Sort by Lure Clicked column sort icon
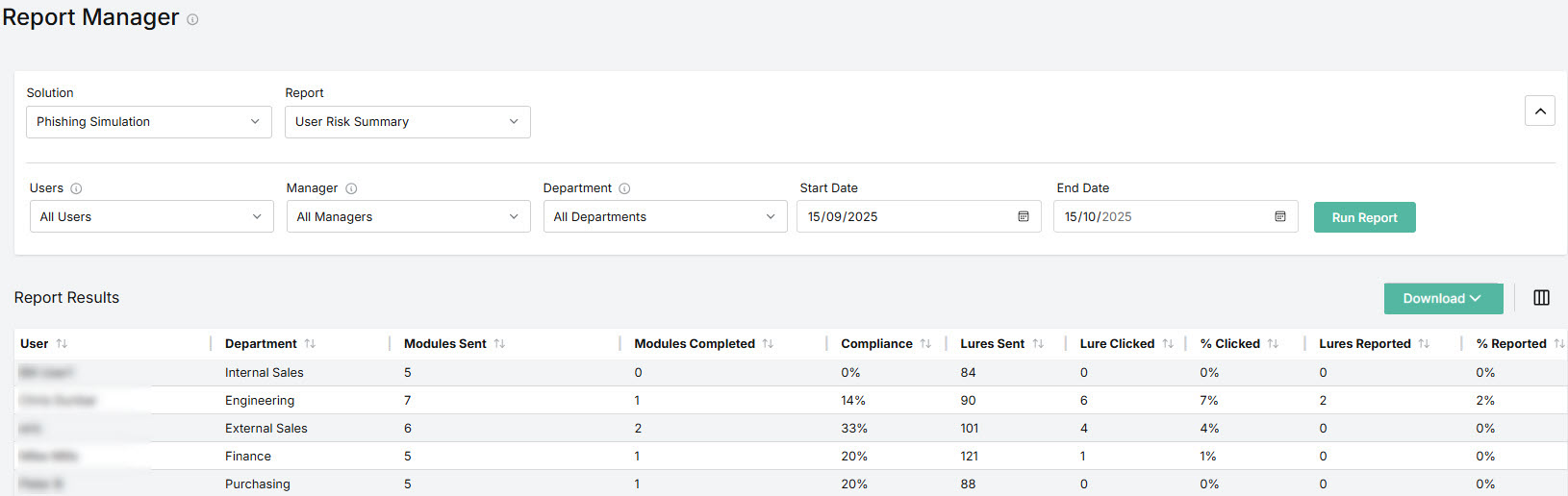This screenshot has height=496, width=1568. [1168, 343]
